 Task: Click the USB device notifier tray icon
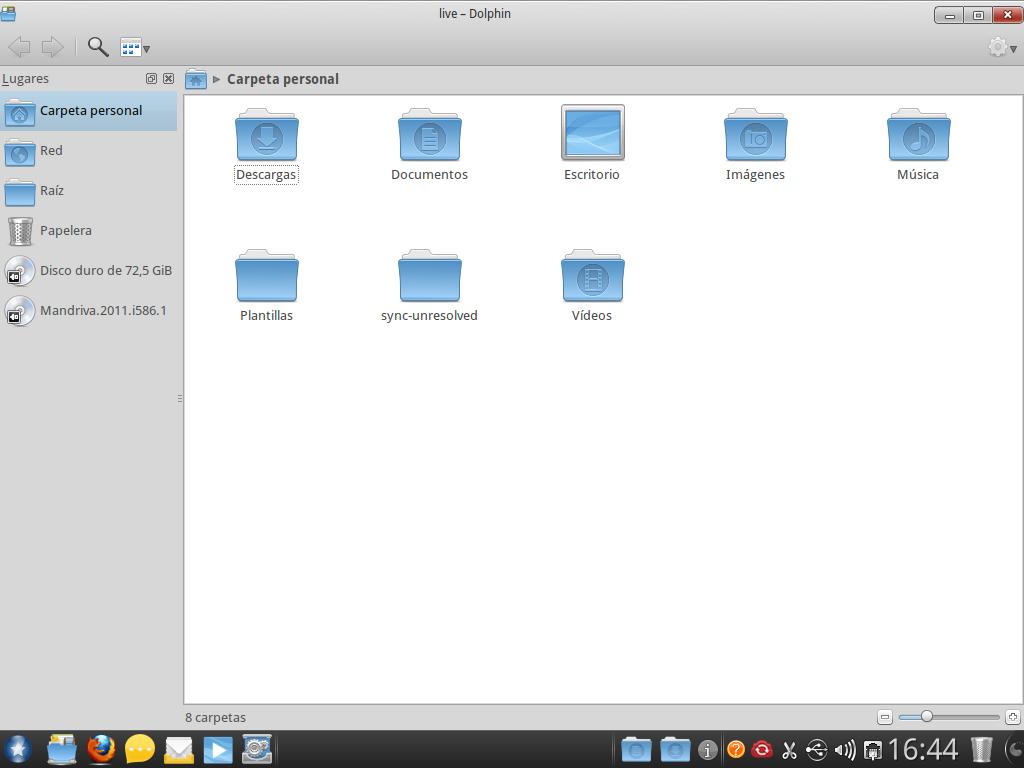(816, 748)
